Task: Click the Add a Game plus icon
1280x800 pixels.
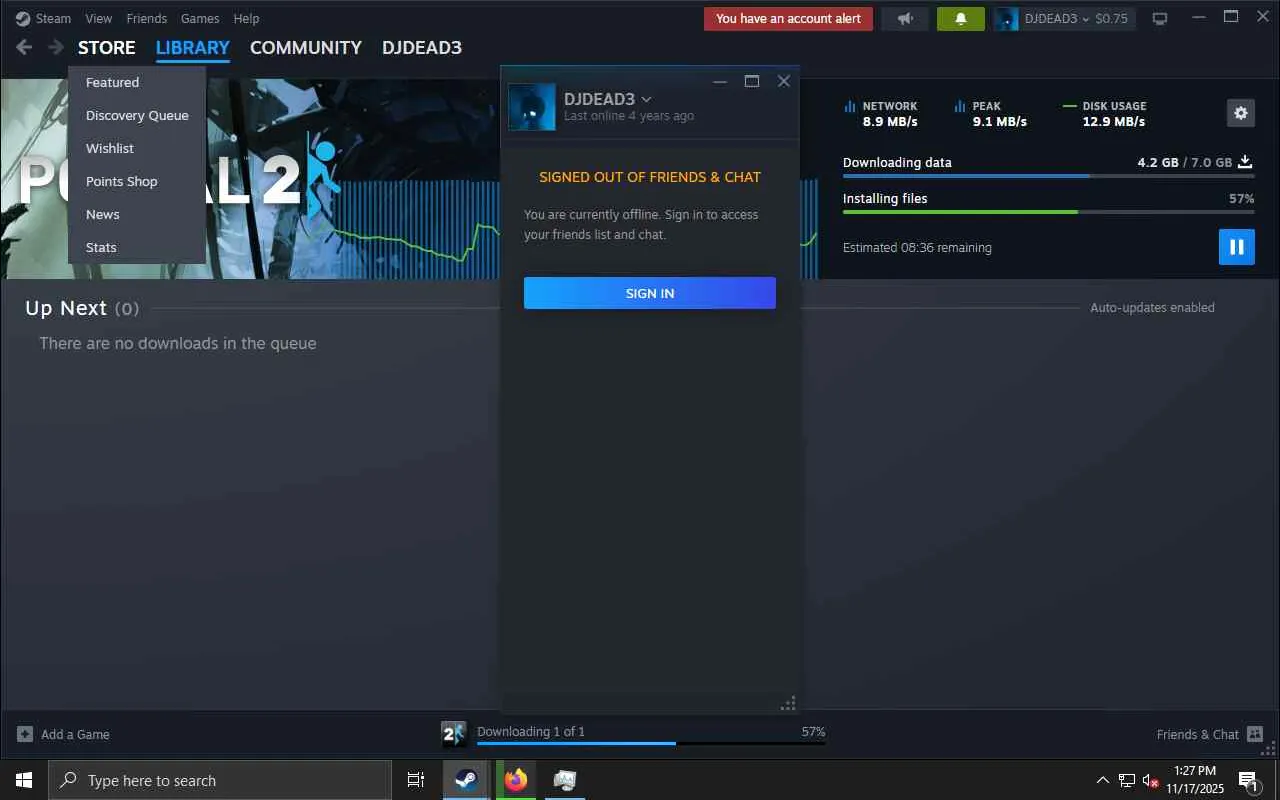Action: point(25,734)
